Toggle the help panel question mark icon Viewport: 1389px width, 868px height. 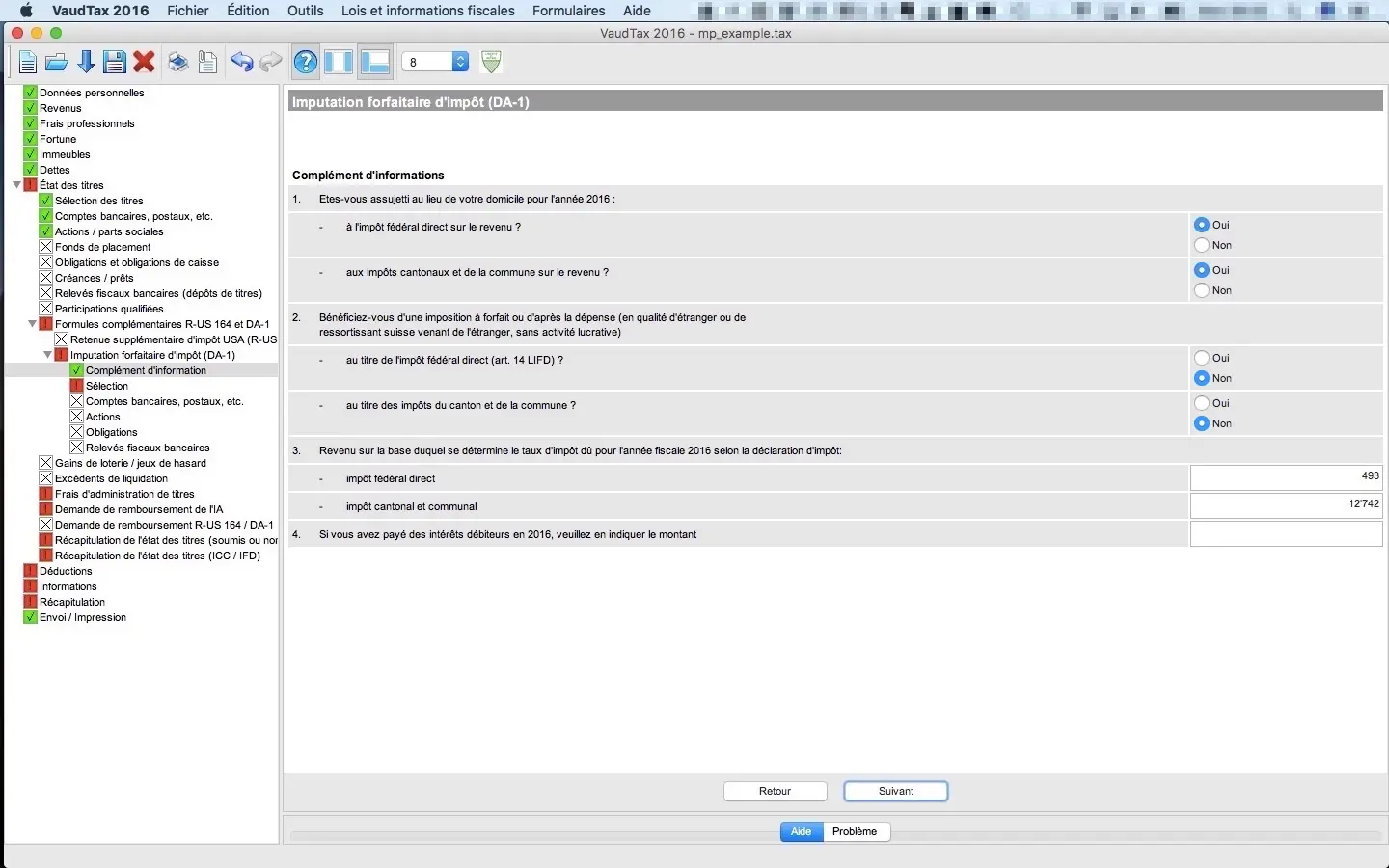pyautogui.click(x=306, y=63)
